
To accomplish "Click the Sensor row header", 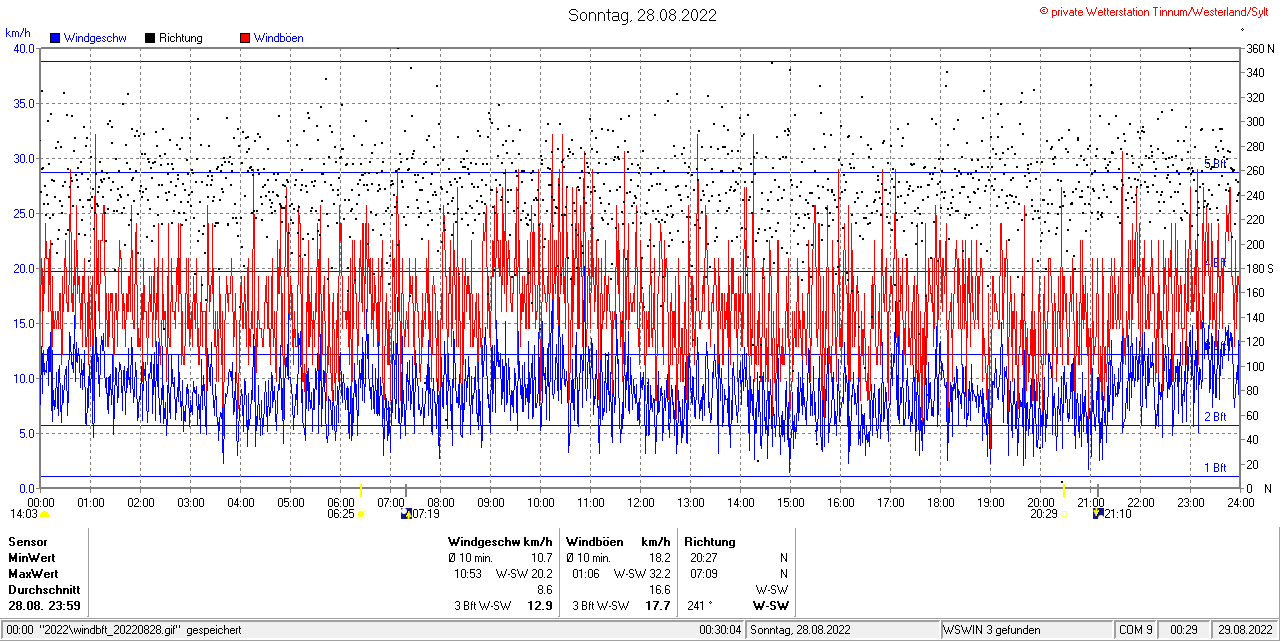I will [x=27, y=541].
